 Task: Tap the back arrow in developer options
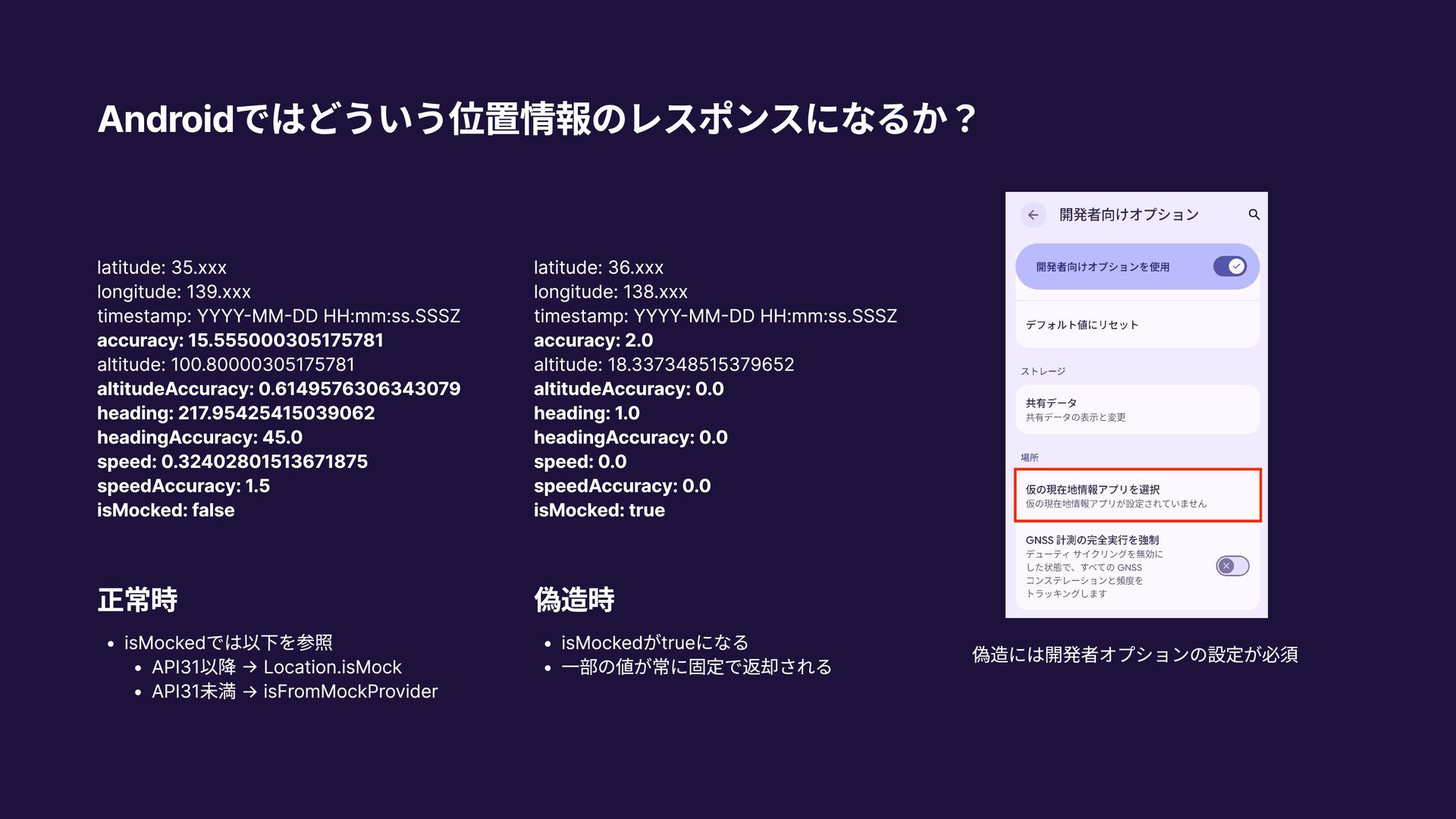[1033, 215]
